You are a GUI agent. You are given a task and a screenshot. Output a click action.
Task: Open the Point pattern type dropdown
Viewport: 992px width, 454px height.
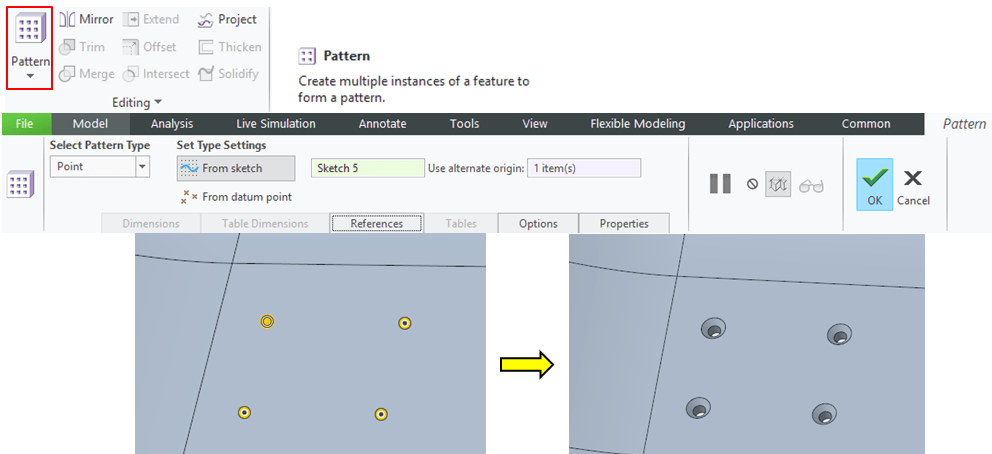pyautogui.click(x=142, y=167)
